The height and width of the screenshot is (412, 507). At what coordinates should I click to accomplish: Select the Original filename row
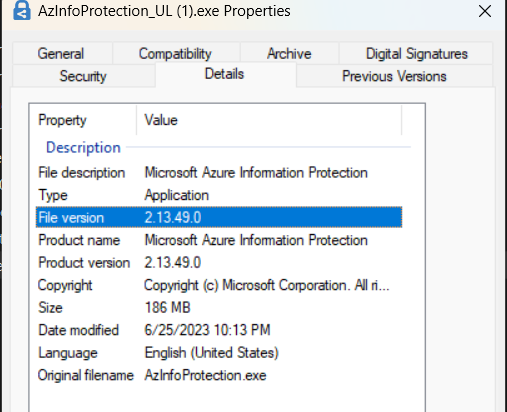click(219, 375)
